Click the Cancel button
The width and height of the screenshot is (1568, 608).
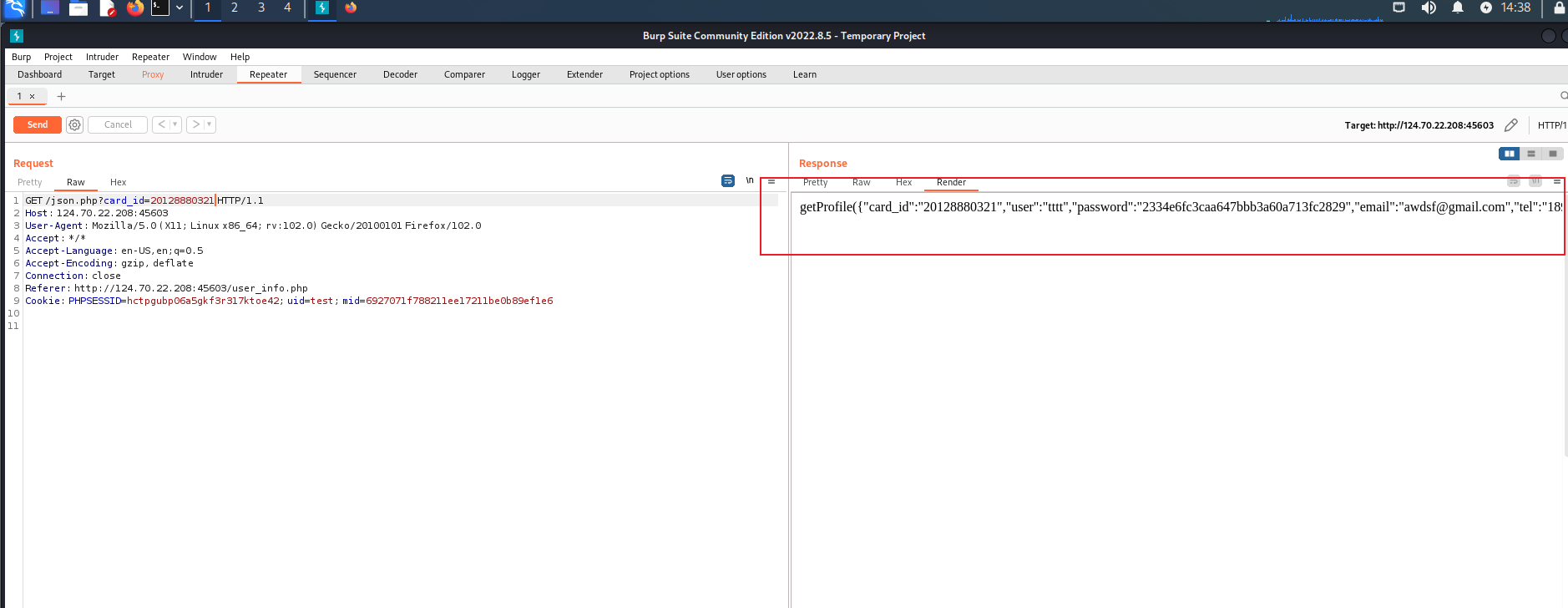(x=118, y=124)
